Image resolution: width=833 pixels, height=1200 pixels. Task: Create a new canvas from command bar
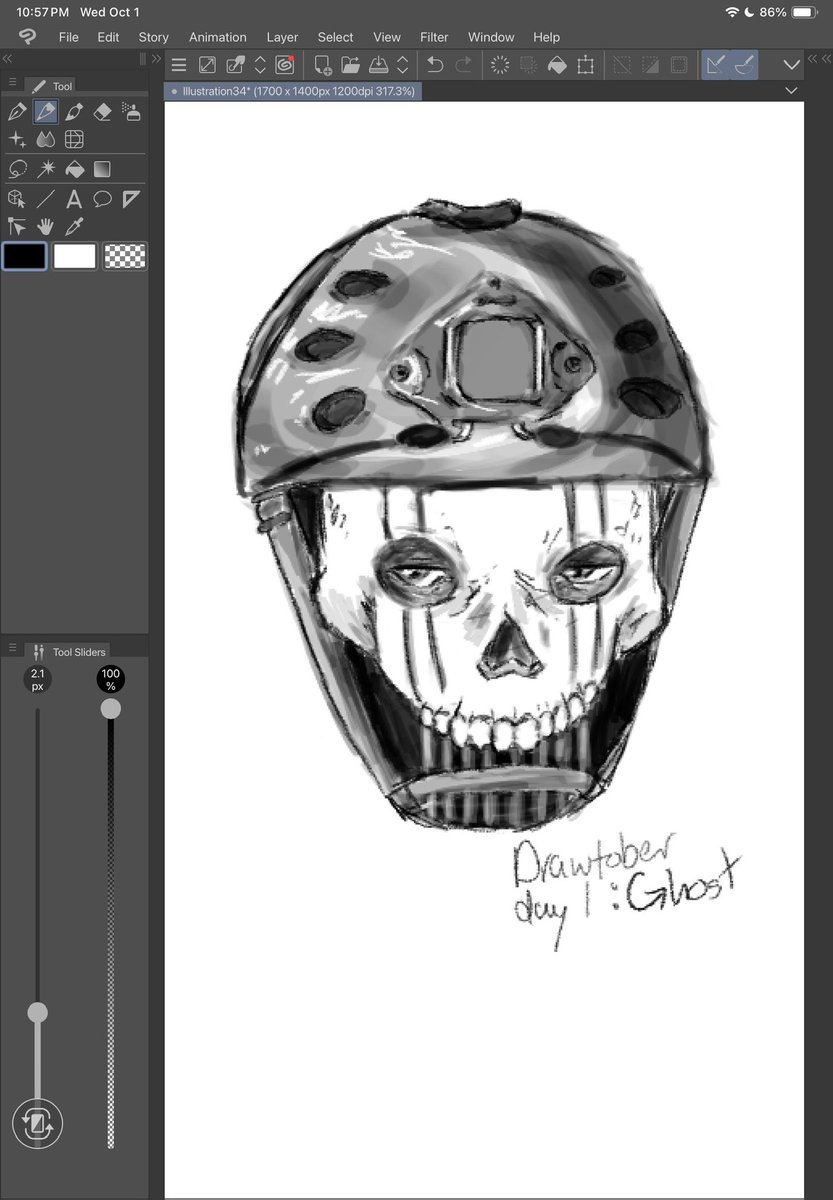[323, 66]
